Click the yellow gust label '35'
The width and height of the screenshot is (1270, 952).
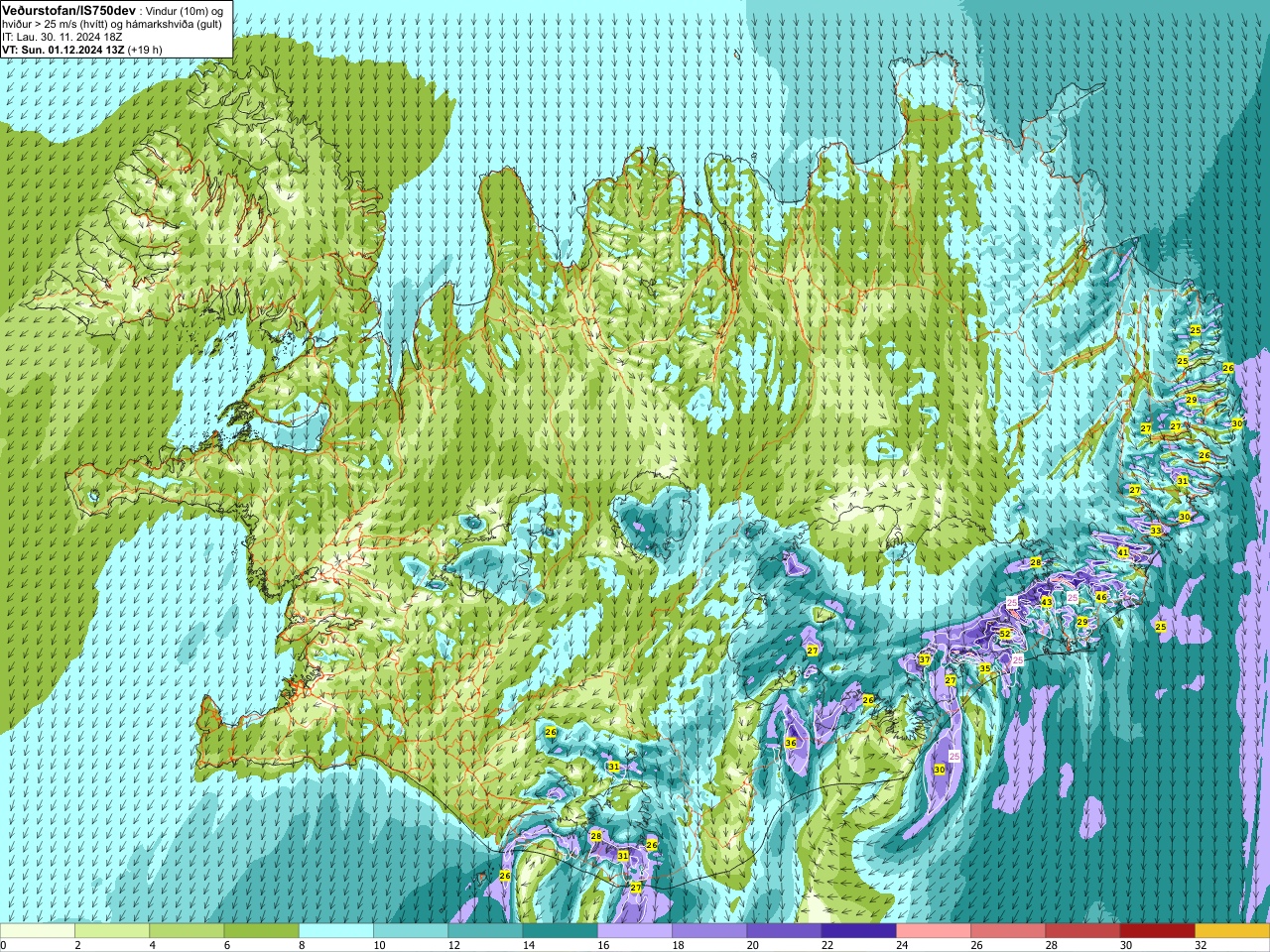click(985, 669)
